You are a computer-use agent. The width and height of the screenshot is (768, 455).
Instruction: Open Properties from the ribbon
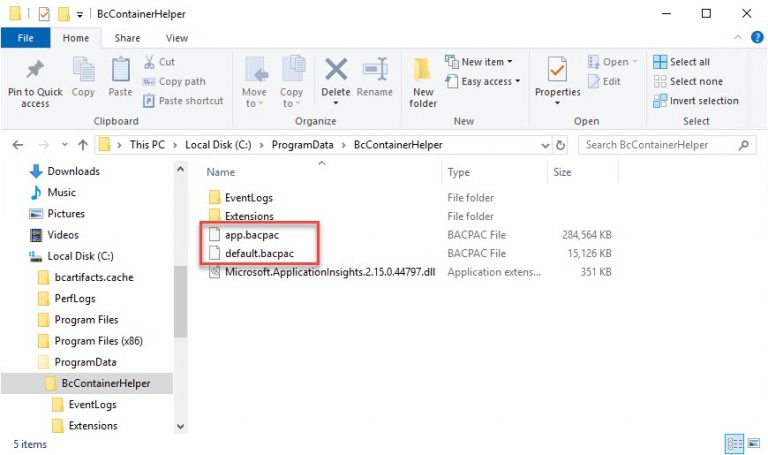tap(557, 71)
